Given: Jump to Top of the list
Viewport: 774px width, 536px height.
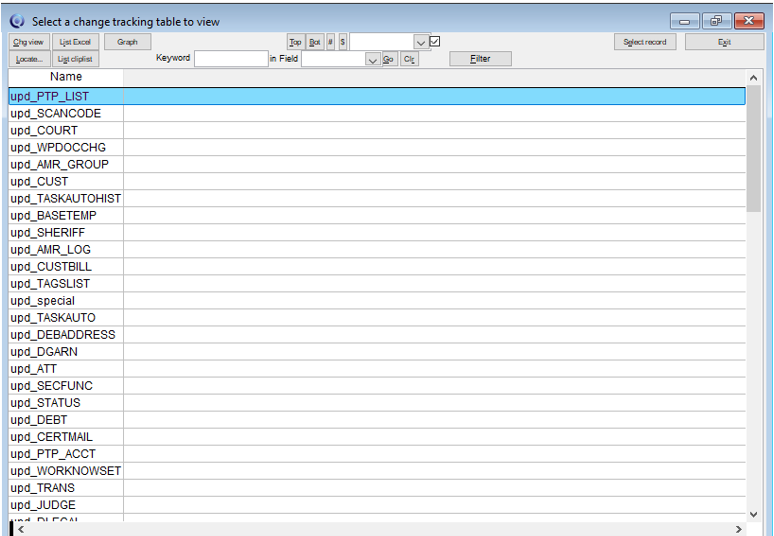Looking at the screenshot, I should [295, 42].
